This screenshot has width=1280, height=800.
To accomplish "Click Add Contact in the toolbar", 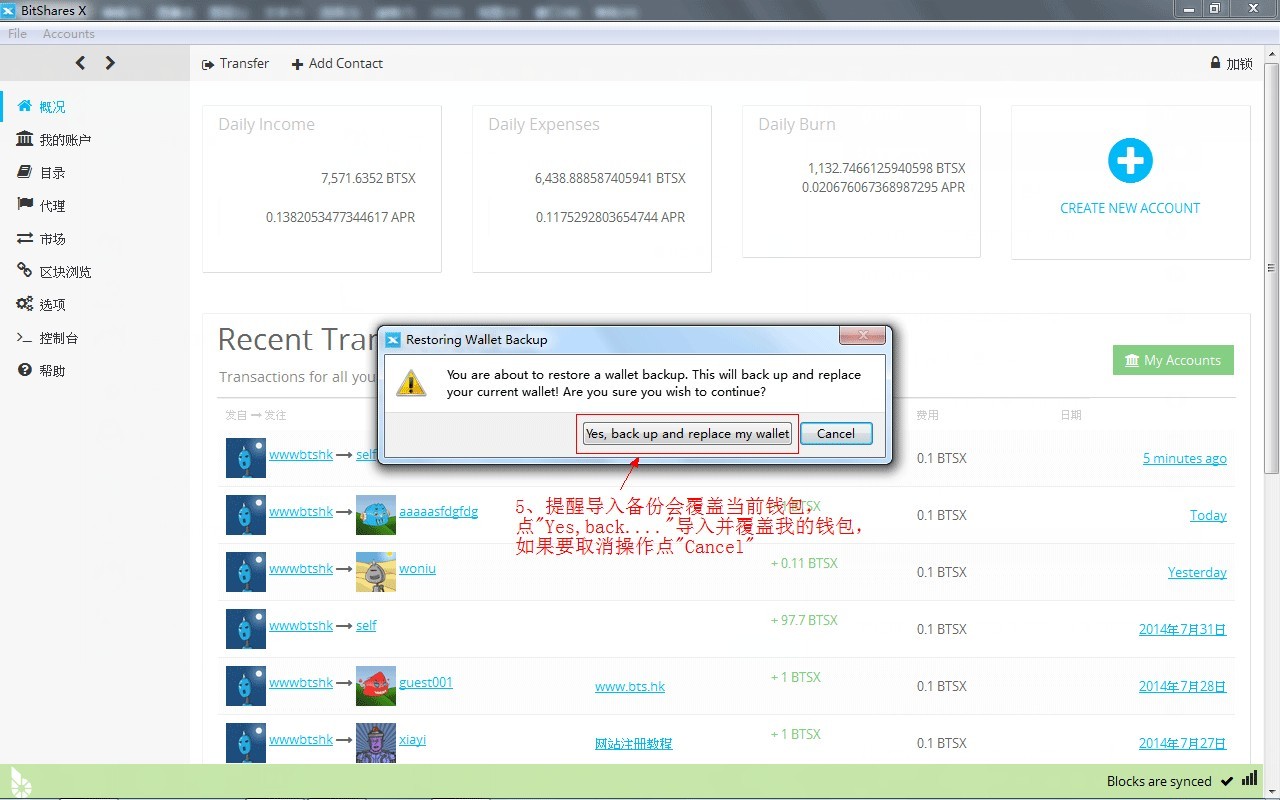I will (337, 63).
